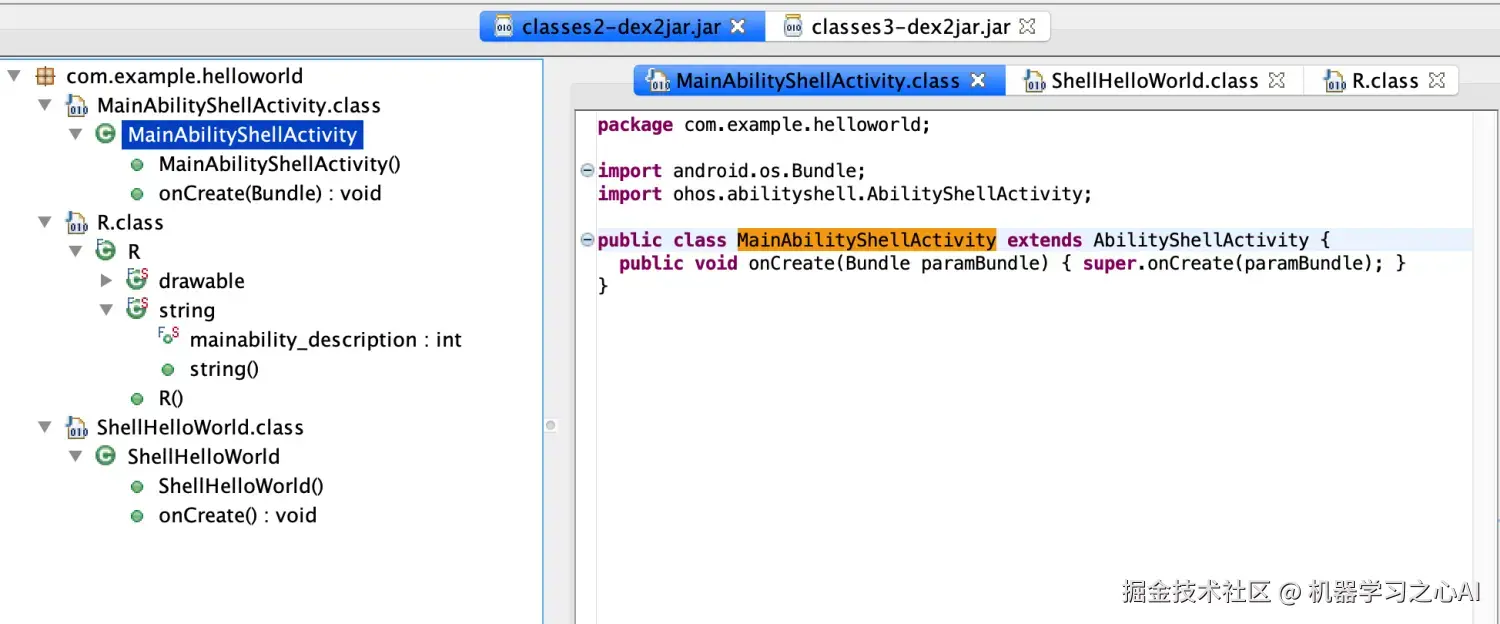Collapse the R.class tree node
The image size is (1500, 624).
coord(44,222)
